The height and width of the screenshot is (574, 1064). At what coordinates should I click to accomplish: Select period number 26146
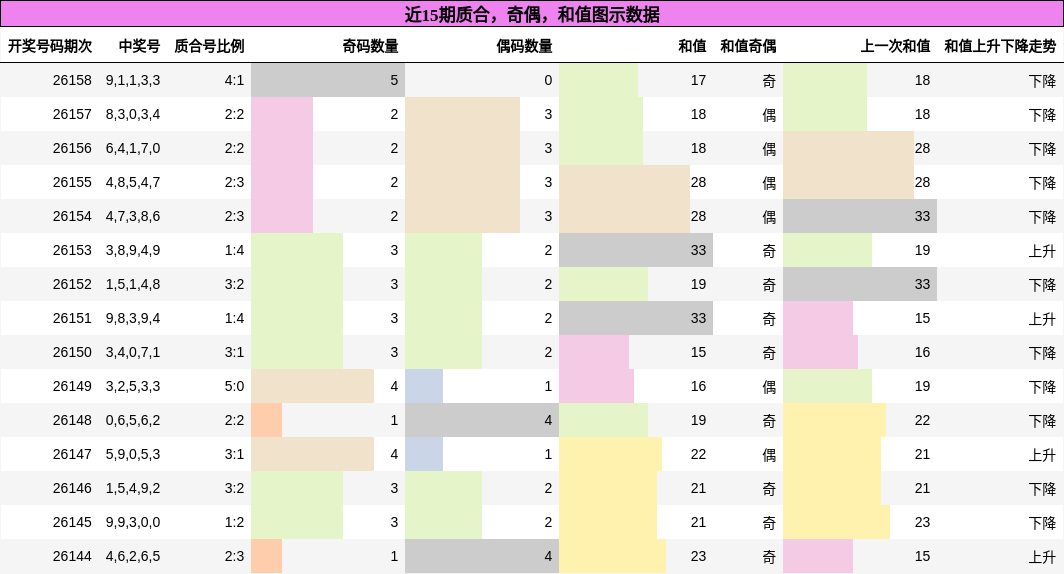[x=72, y=488]
